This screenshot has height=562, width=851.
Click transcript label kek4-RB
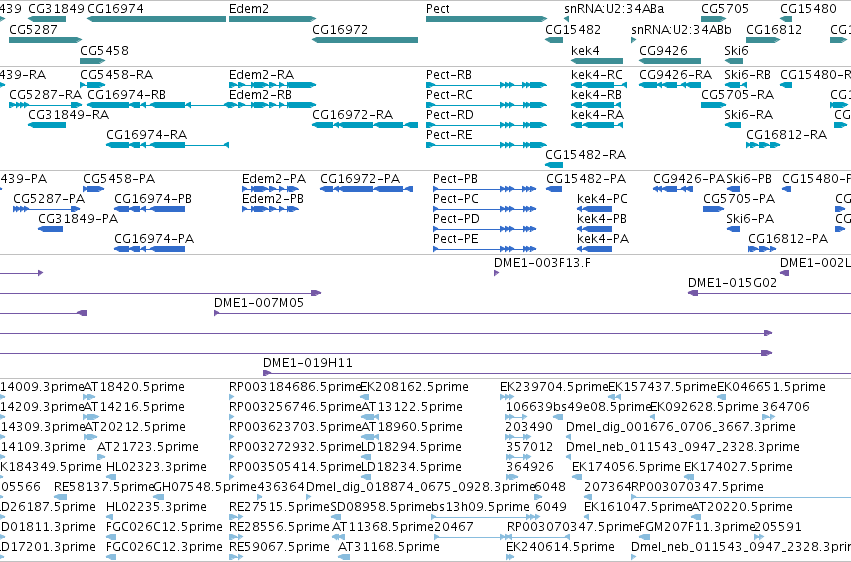[x=596, y=94]
